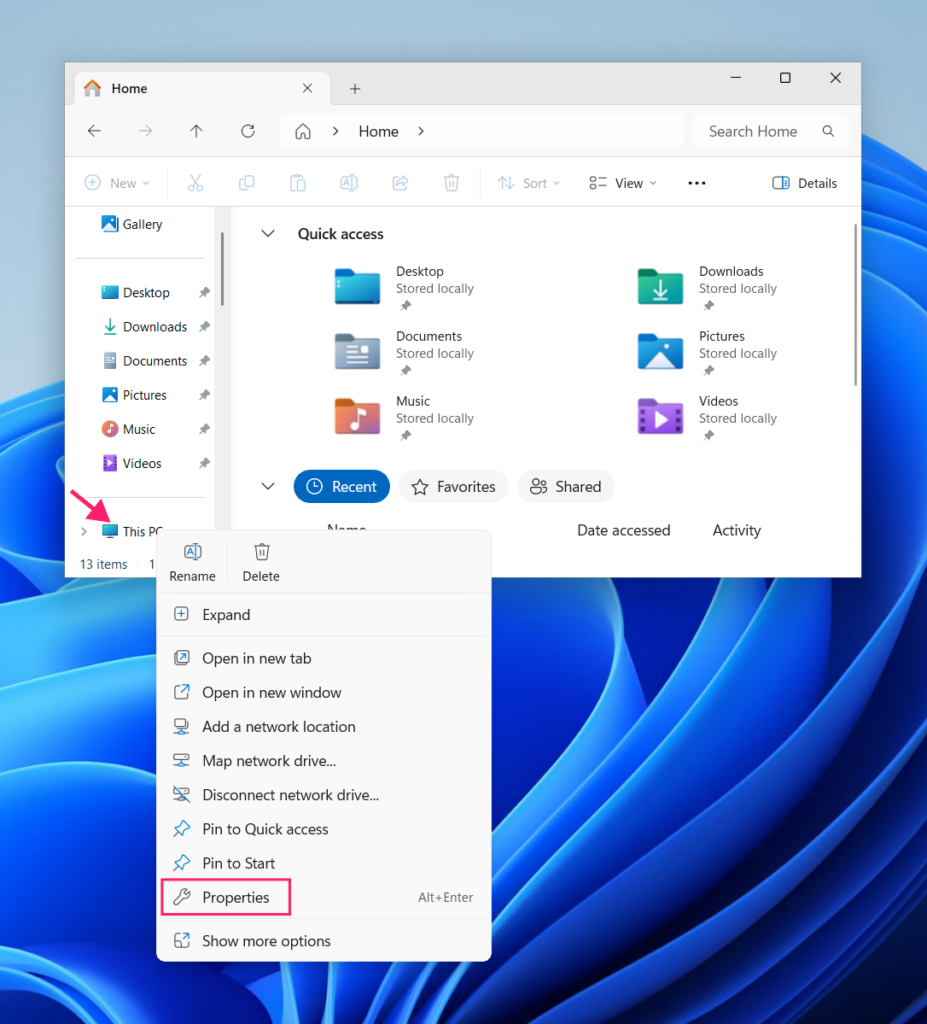Switch to the Recent filter
This screenshot has width=927, height=1024.
342,487
